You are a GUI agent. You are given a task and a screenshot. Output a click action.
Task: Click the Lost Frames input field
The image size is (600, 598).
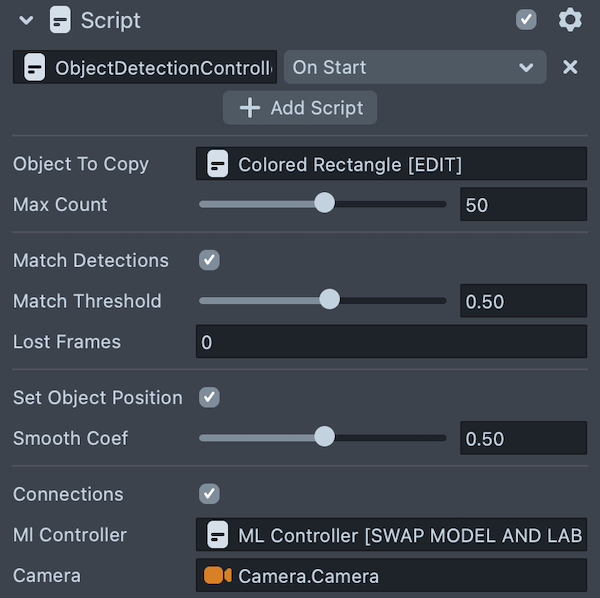(x=391, y=342)
